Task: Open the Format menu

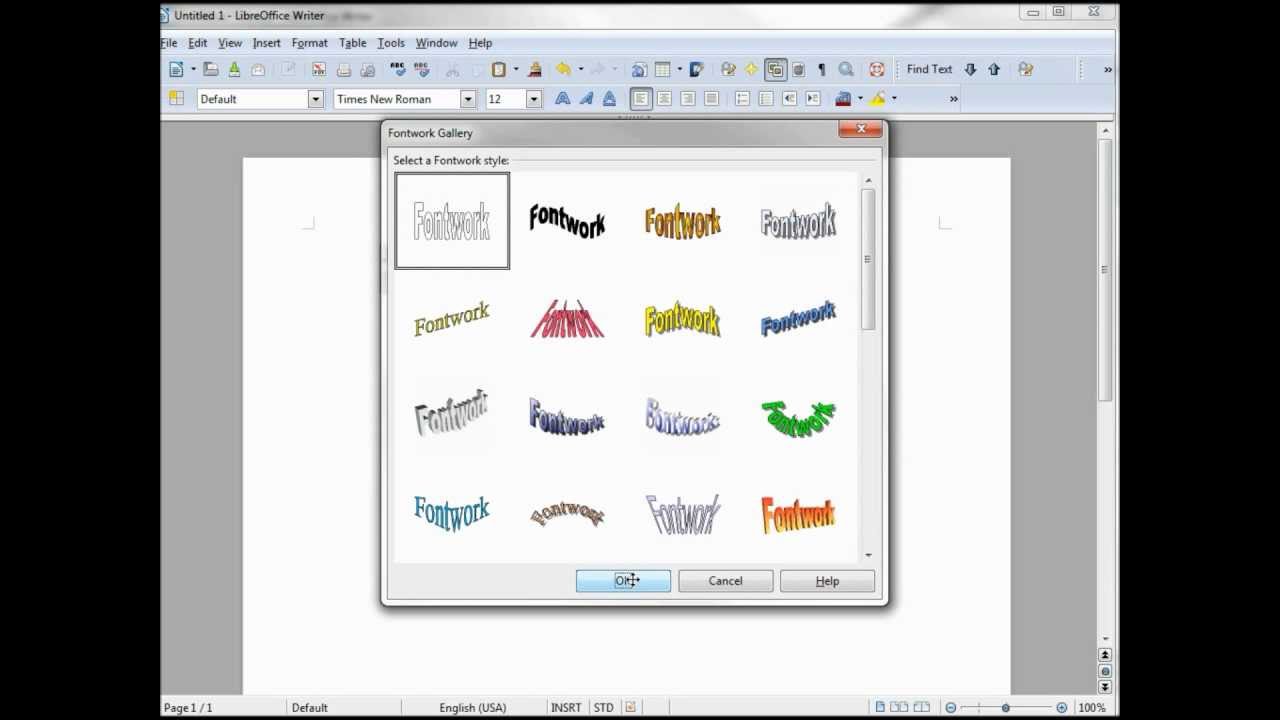Action: tap(309, 43)
